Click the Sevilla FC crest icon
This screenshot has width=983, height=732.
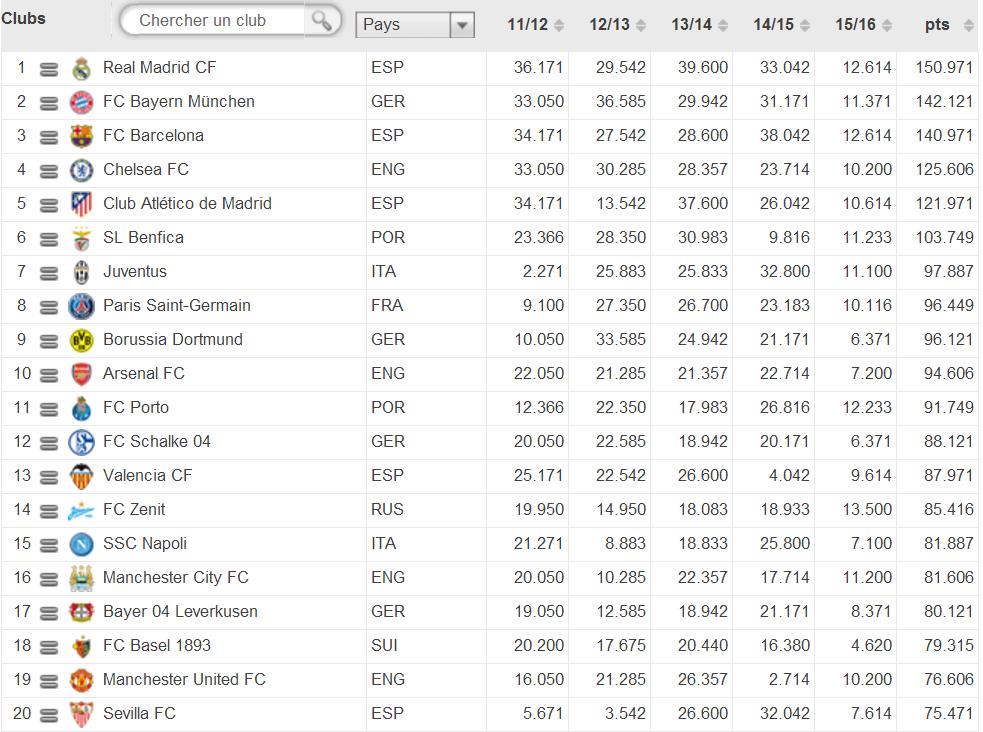coord(81,714)
